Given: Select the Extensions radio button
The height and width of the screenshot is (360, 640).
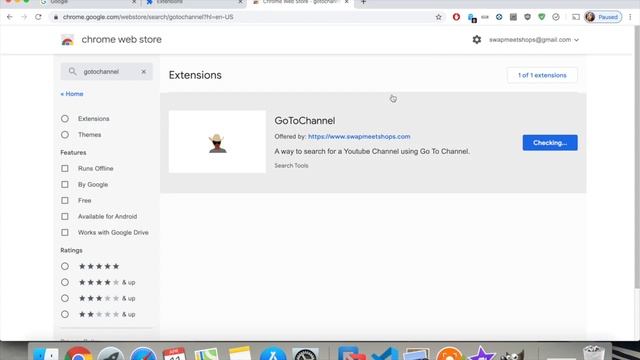Looking at the screenshot, I should [65, 119].
